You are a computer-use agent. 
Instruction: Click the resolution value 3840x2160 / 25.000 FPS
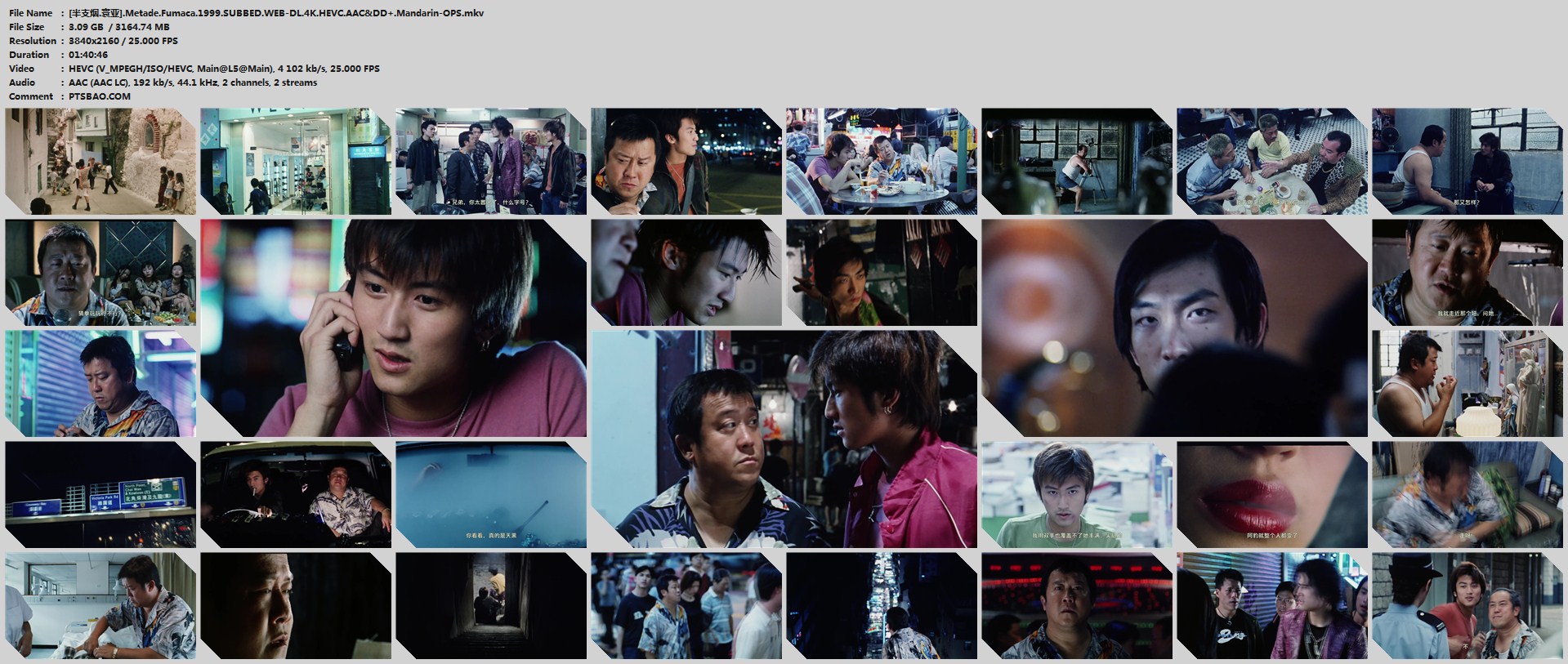pos(123,41)
